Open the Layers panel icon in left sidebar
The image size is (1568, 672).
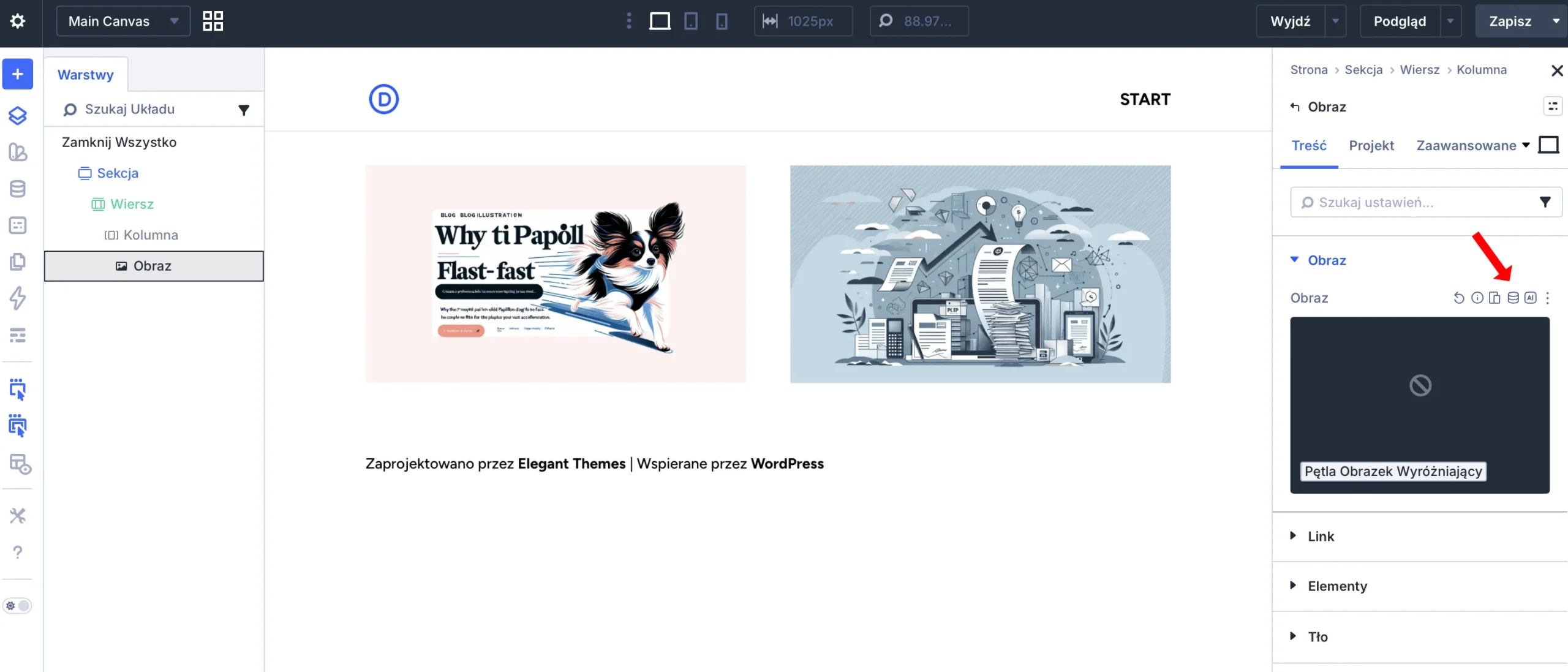(18, 115)
